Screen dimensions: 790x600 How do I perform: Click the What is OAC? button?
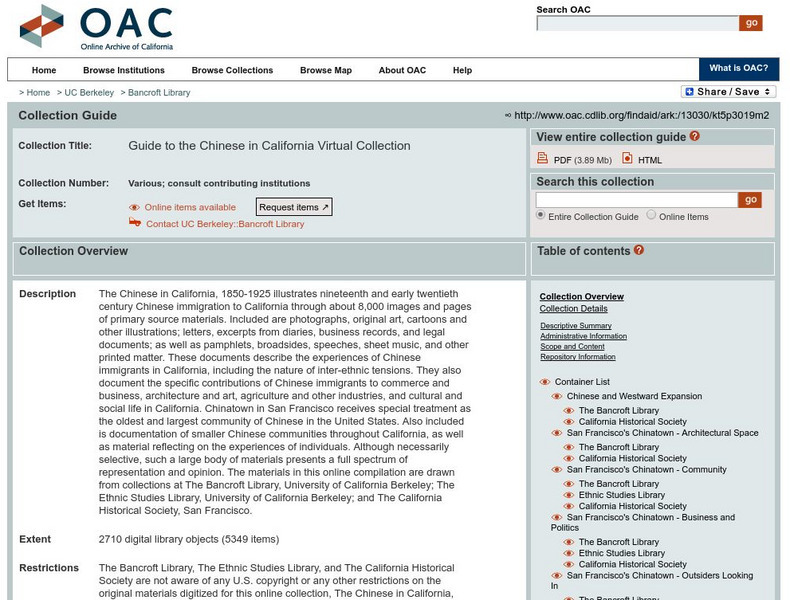click(739, 69)
